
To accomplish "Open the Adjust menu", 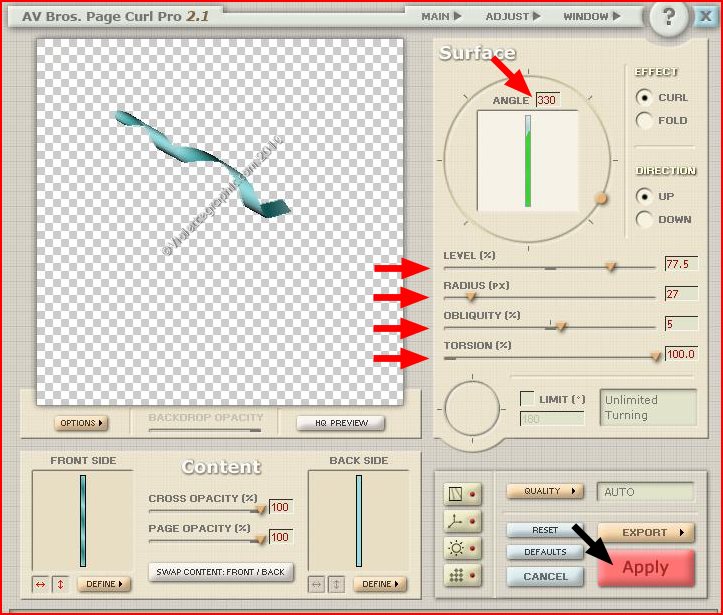I will (513, 16).
